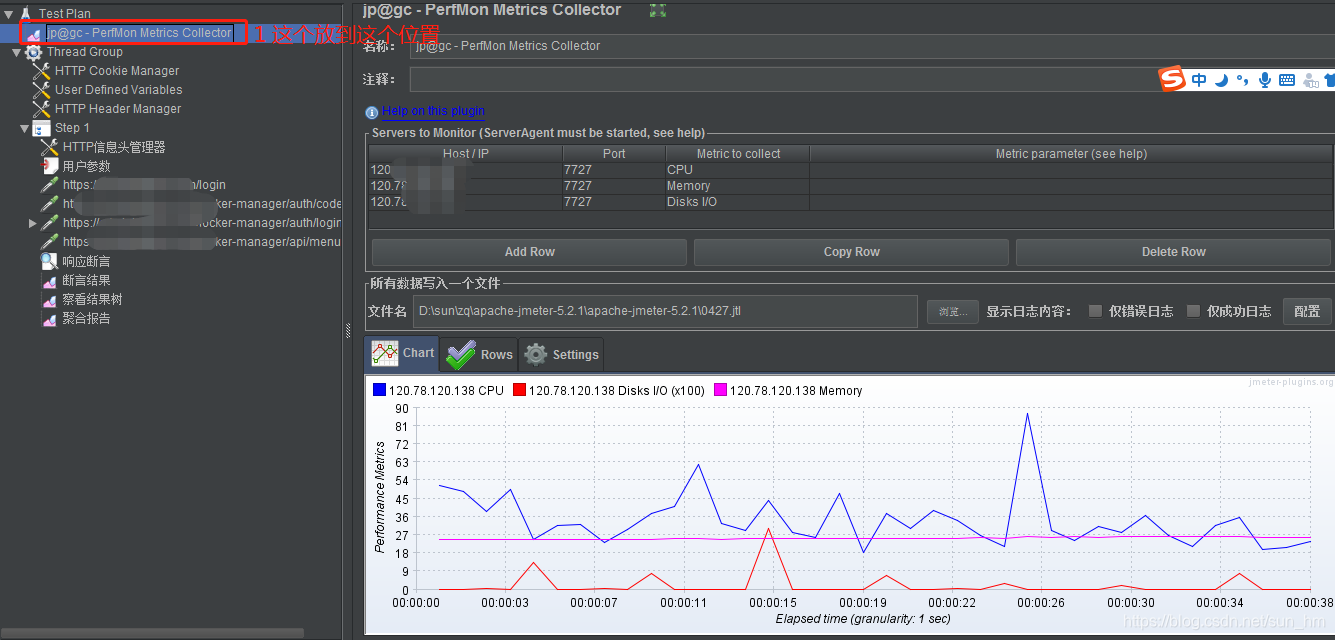Click the info icon next to Help link
The width and height of the screenshot is (1335, 640).
pyautogui.click(x=372, y=113)
